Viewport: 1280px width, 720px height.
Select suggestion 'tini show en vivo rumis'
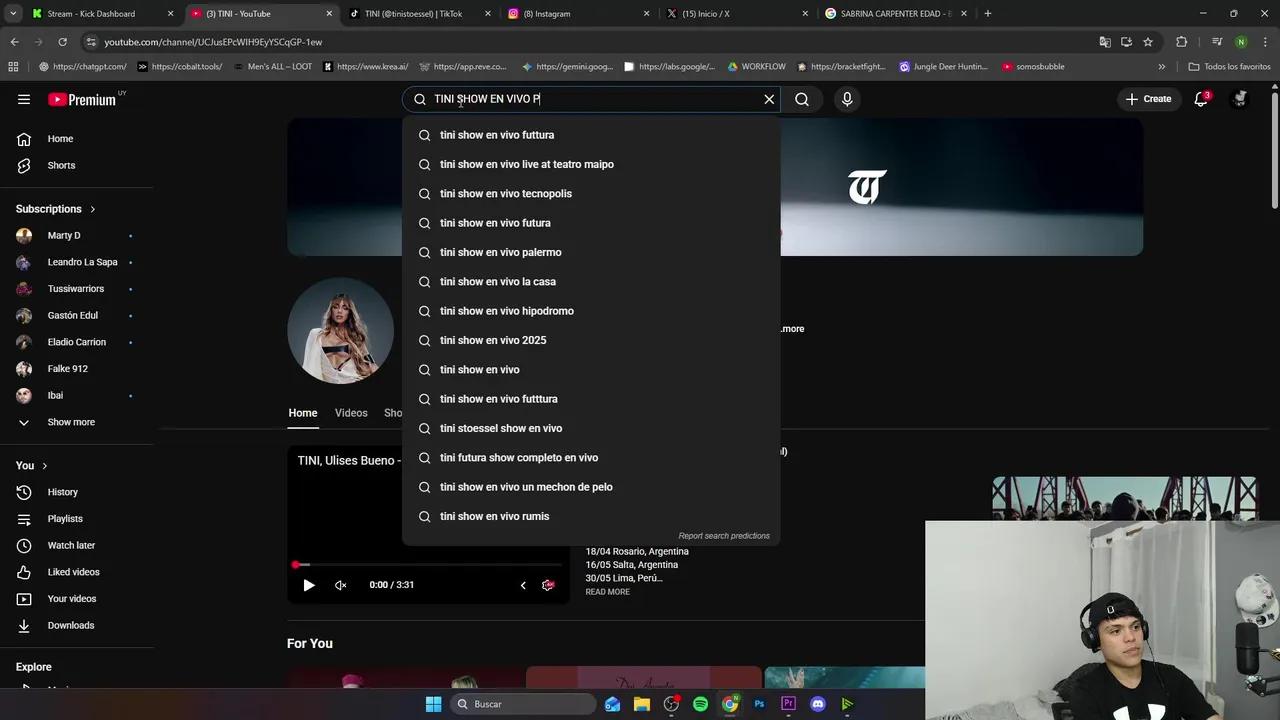tap(591, 516)
